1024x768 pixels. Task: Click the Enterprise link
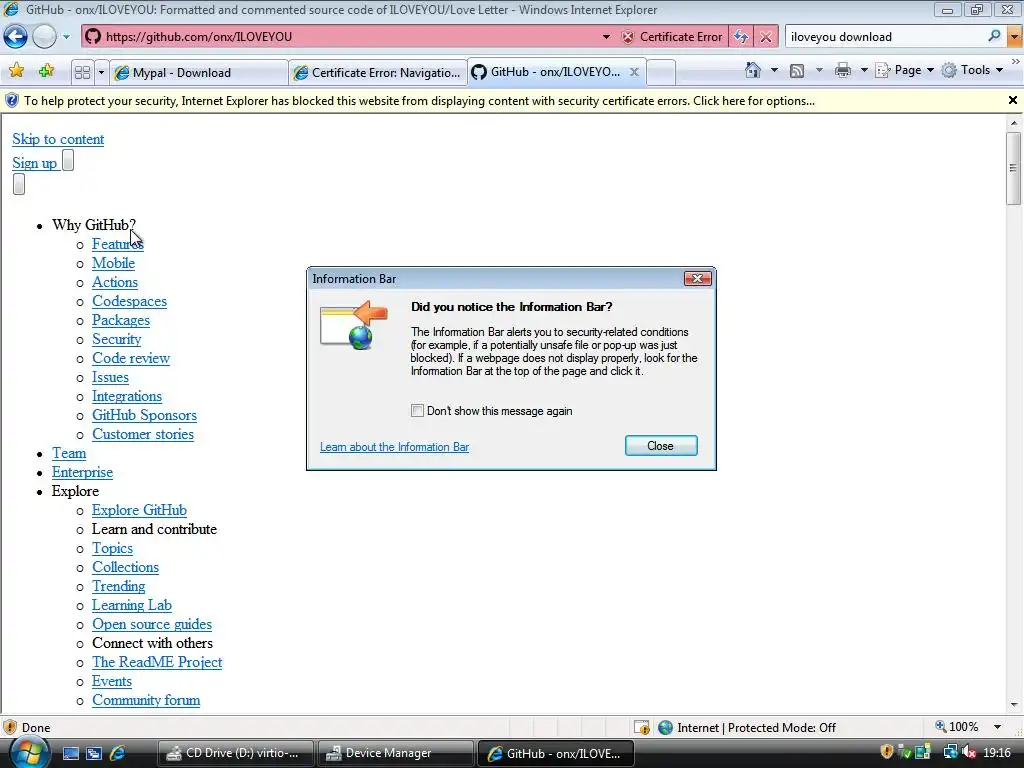[x=82, y=472]
